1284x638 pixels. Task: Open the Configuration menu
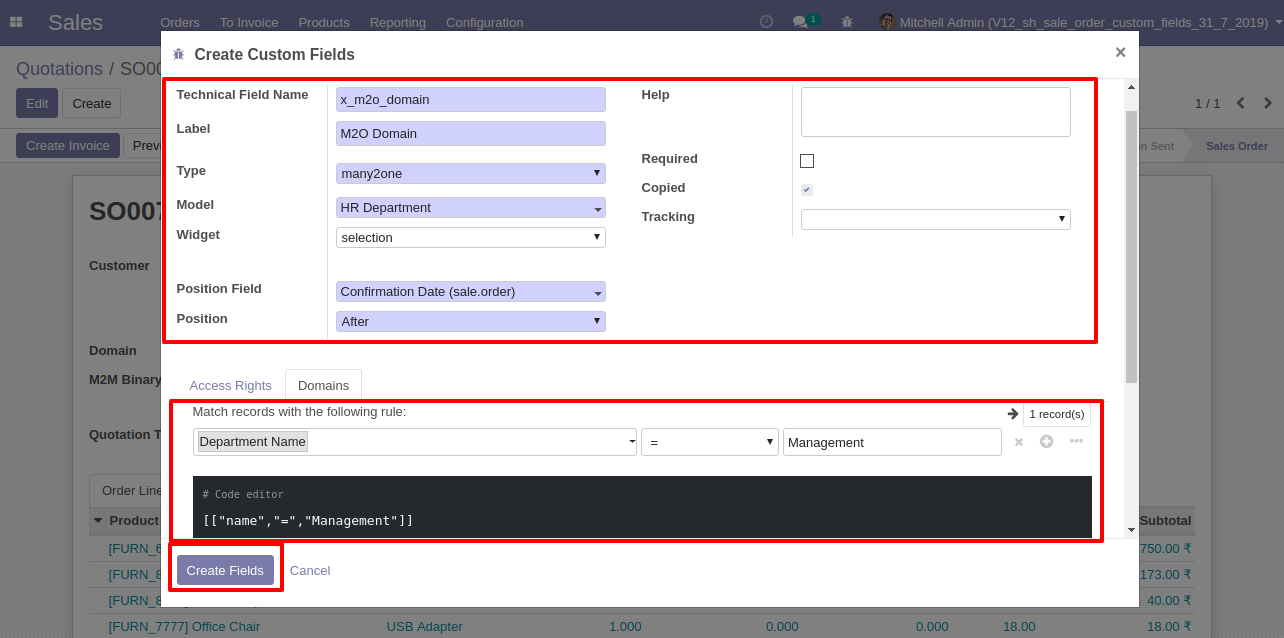click(x=485, y=22)
